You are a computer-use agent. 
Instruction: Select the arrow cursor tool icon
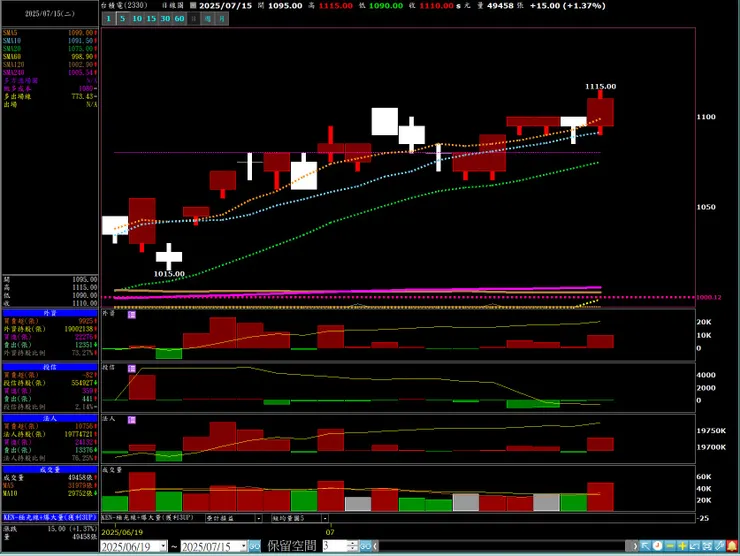tap(645, 546)
